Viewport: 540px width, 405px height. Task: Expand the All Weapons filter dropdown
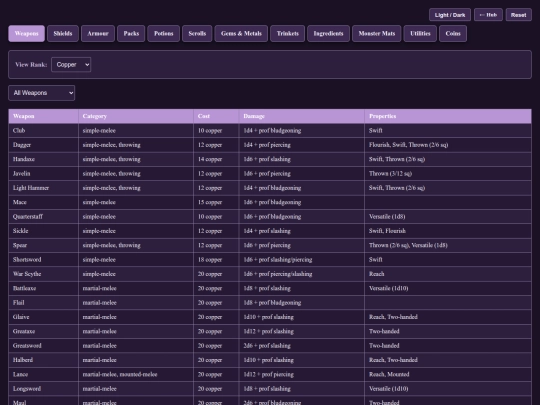pos(41,93)
